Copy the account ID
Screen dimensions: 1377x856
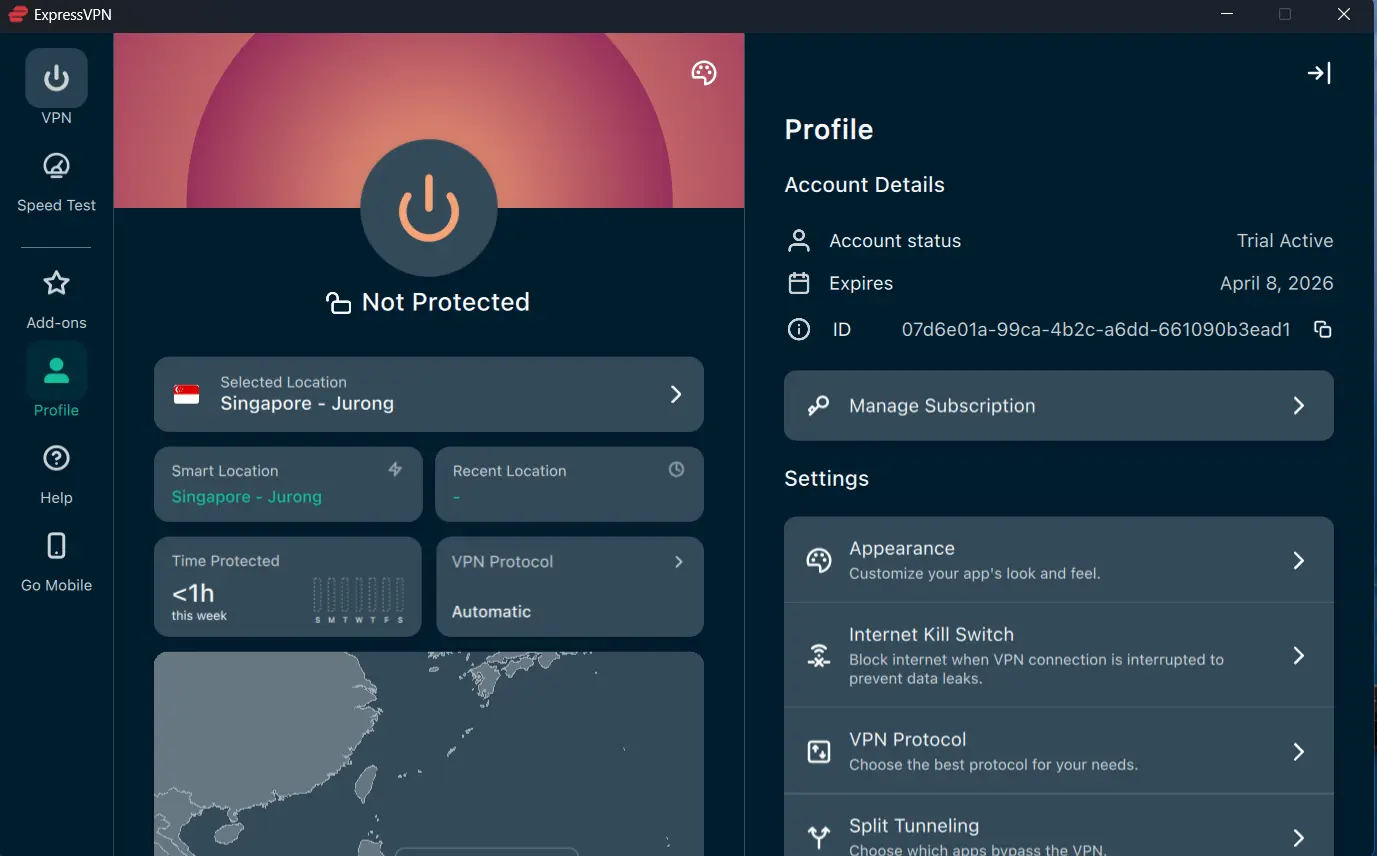[x=1322, y=330]
